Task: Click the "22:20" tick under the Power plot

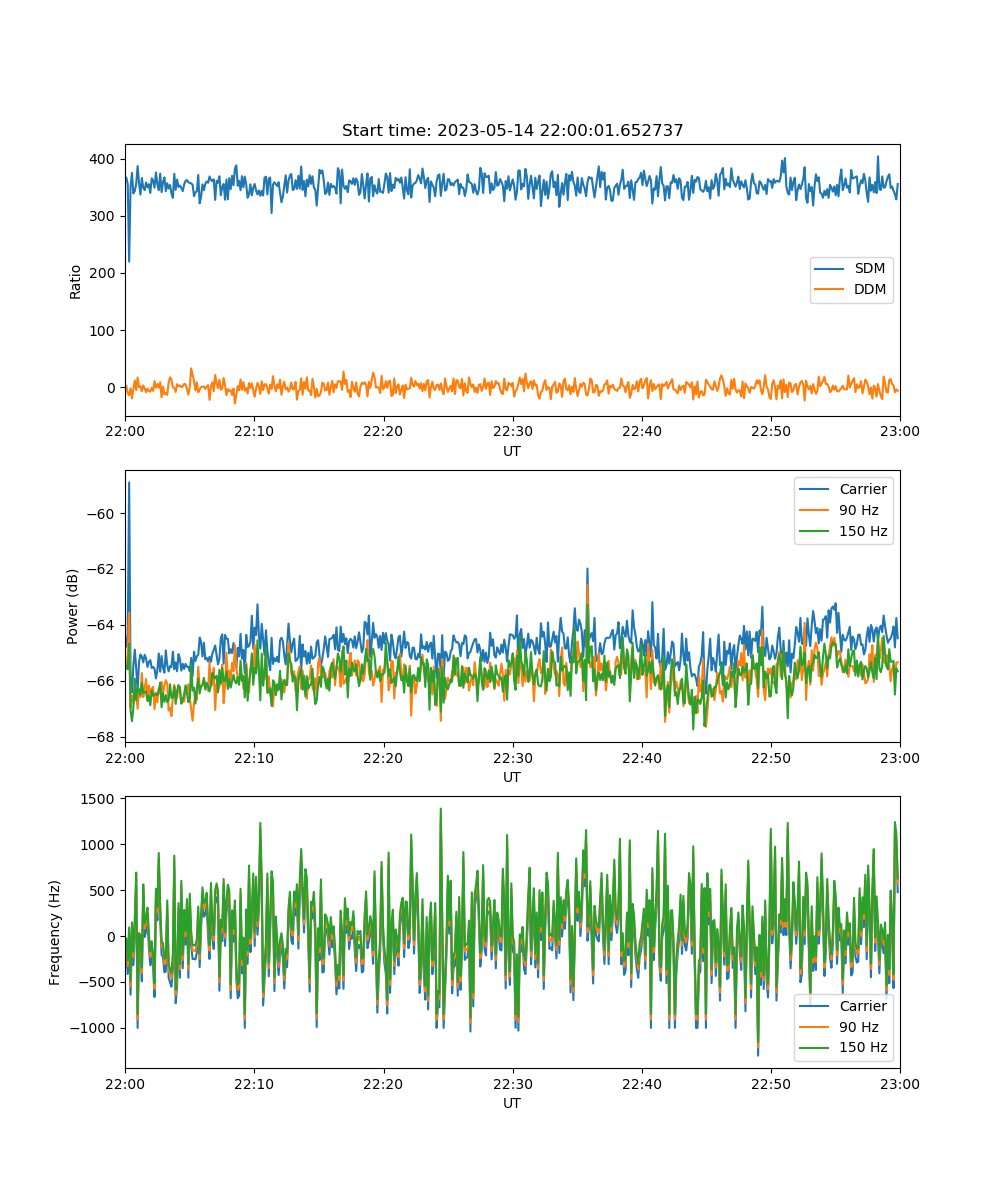Action: point(383,757)
